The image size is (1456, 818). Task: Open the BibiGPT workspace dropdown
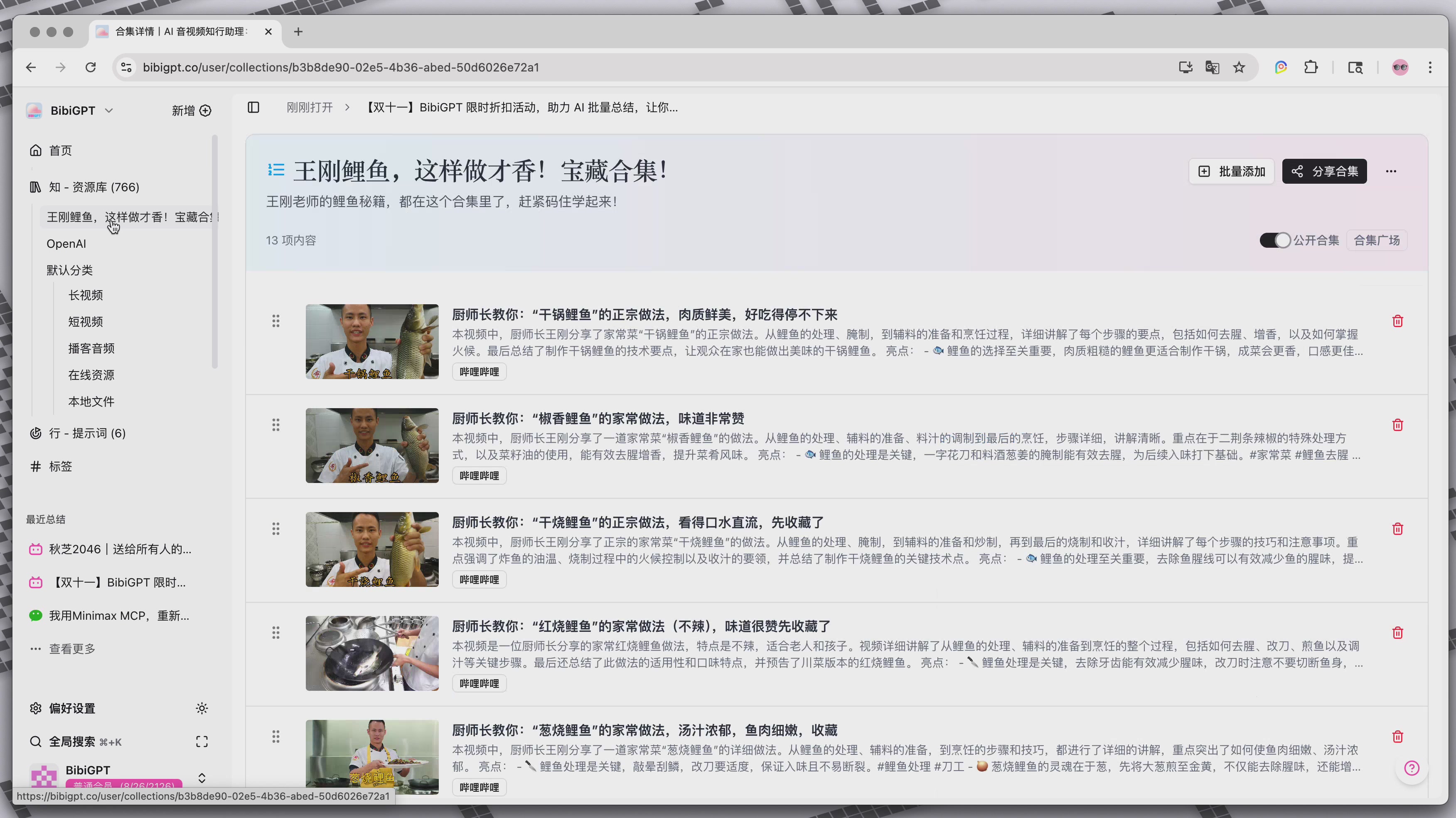click(x=108, y=110)
